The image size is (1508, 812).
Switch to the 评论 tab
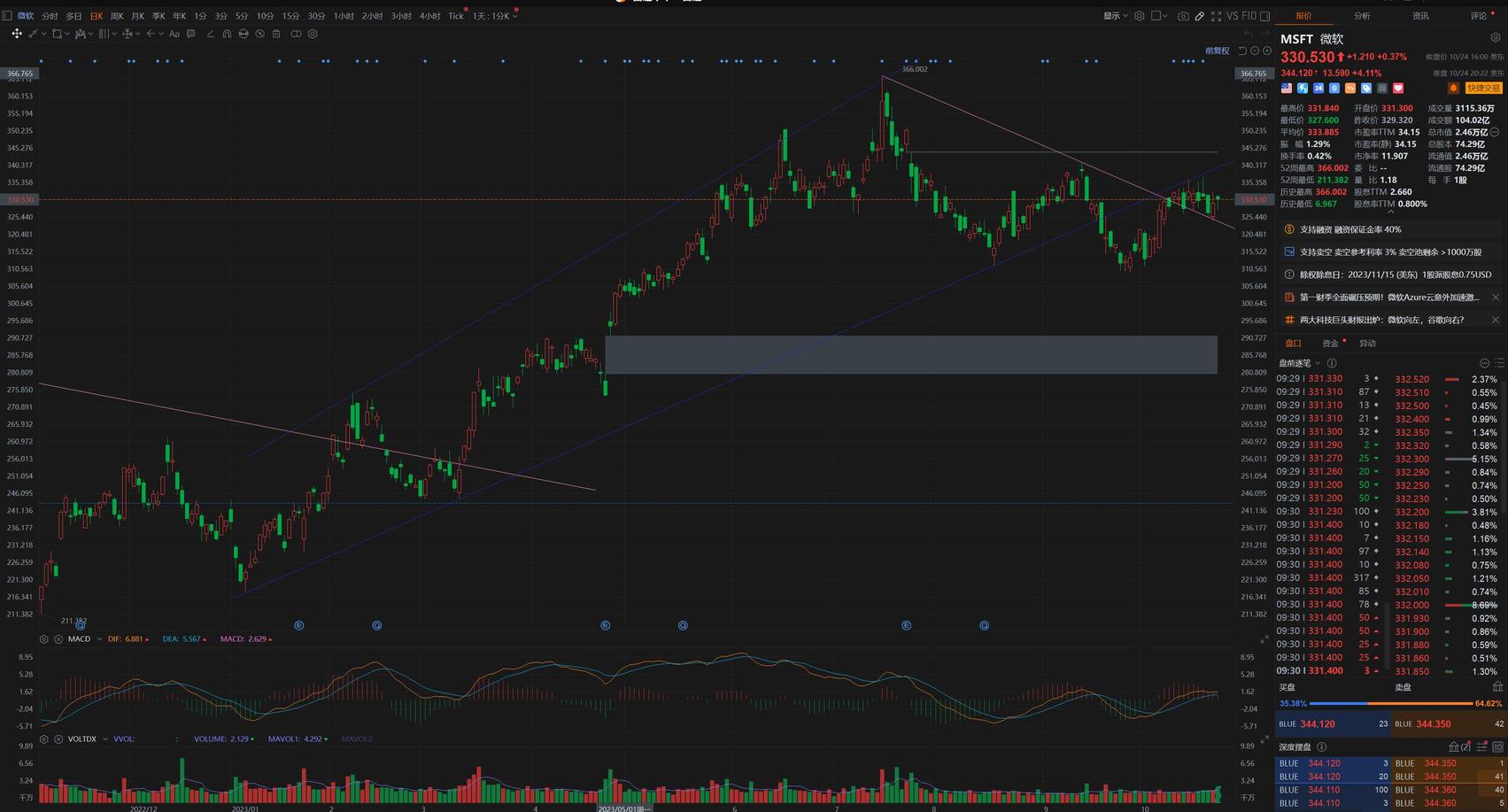(1479, 16)
